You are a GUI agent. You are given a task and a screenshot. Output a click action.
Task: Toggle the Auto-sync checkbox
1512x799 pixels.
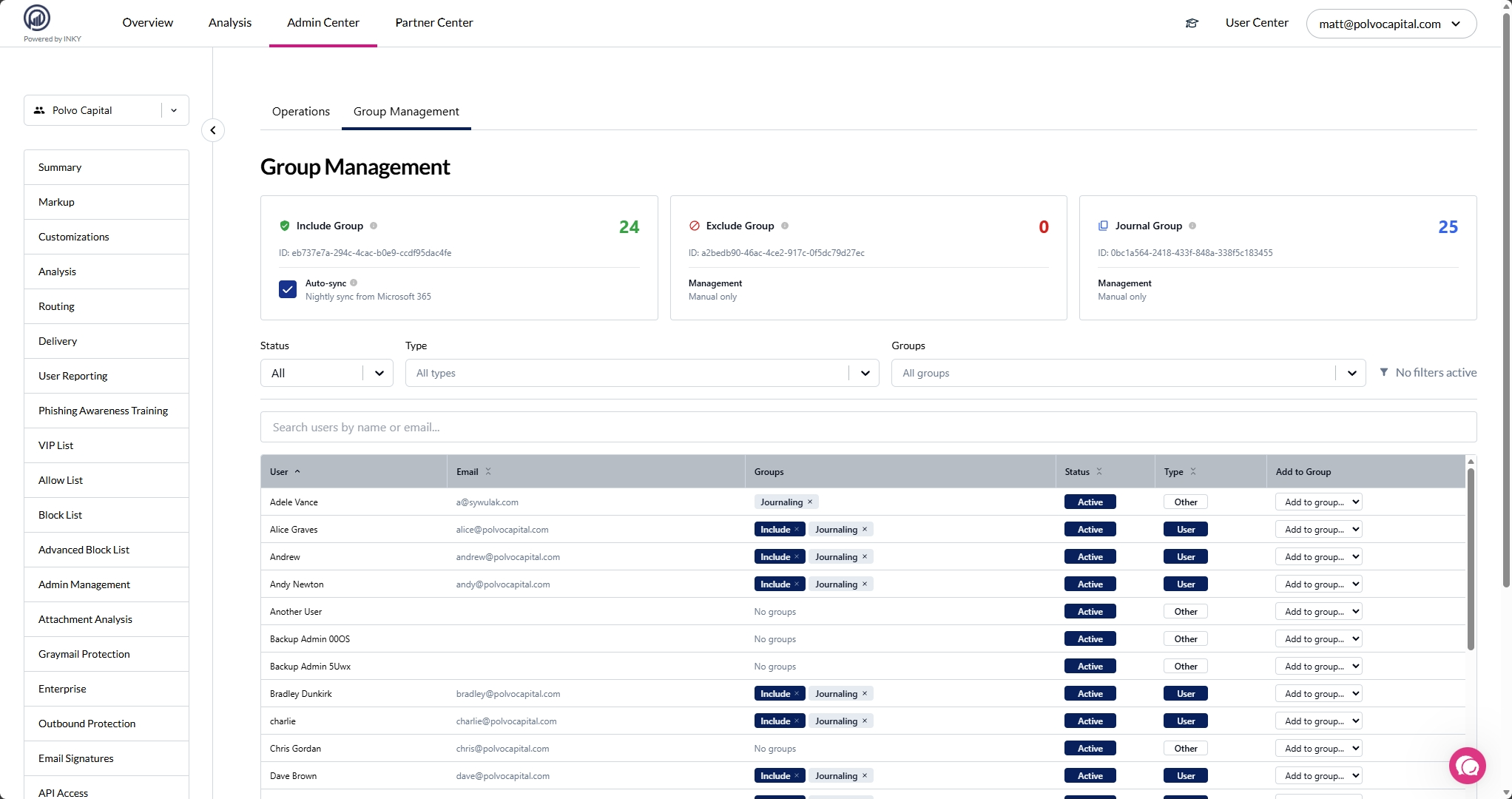288,289
